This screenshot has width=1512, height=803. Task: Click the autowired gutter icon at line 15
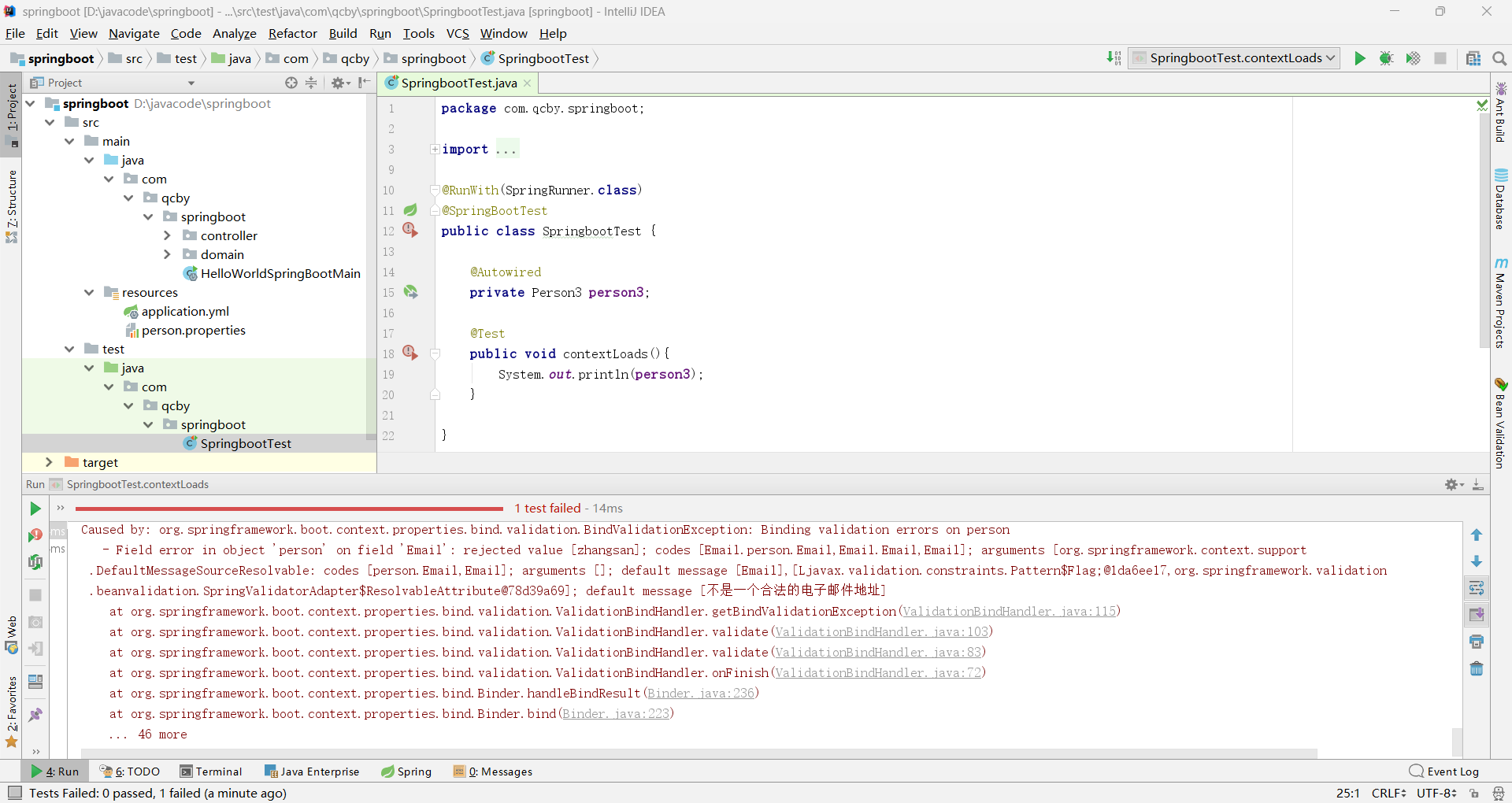tap(410, 292)
